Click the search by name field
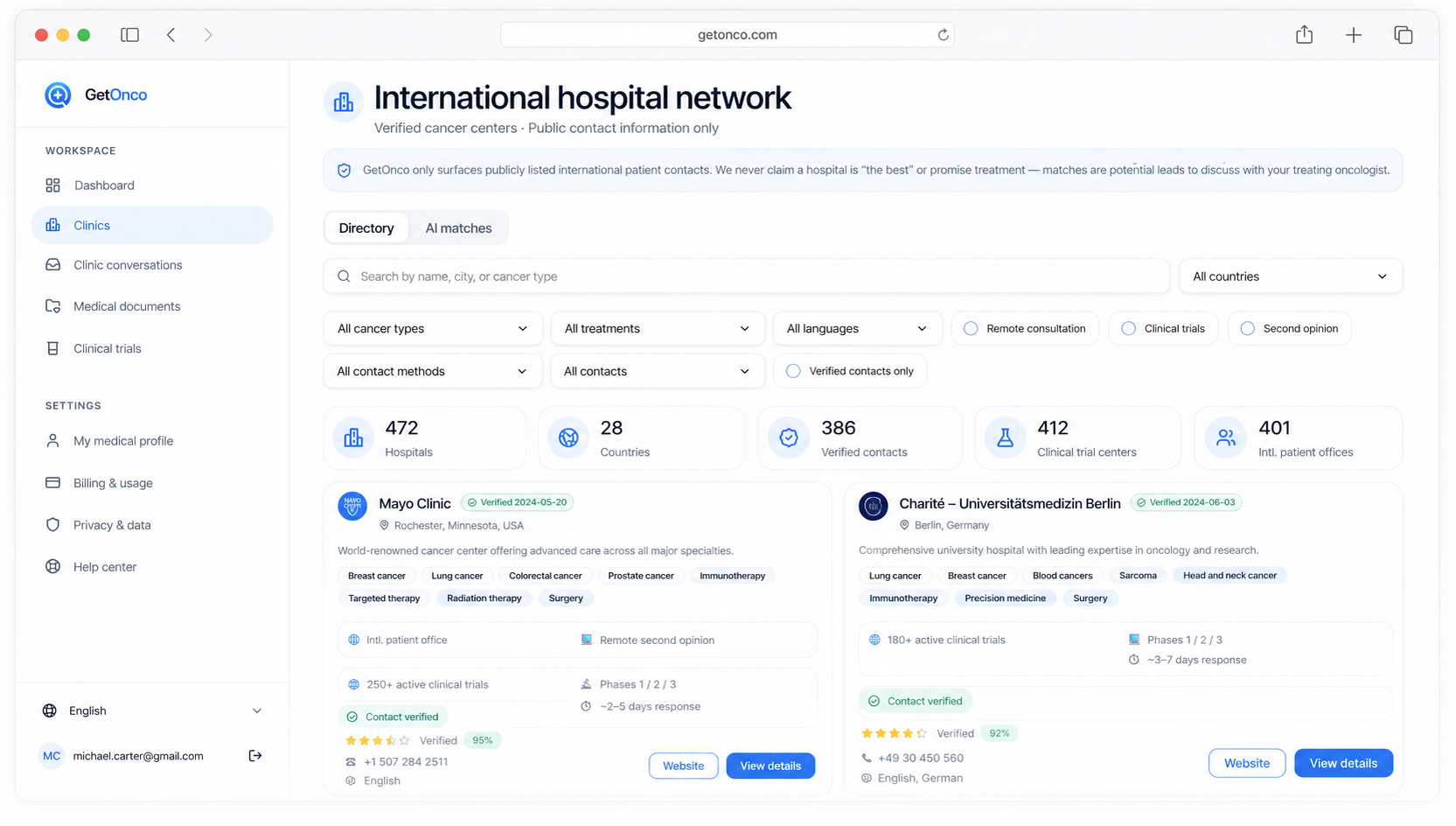Screen dimensions: 1456x826 click(x=747, y=276)
